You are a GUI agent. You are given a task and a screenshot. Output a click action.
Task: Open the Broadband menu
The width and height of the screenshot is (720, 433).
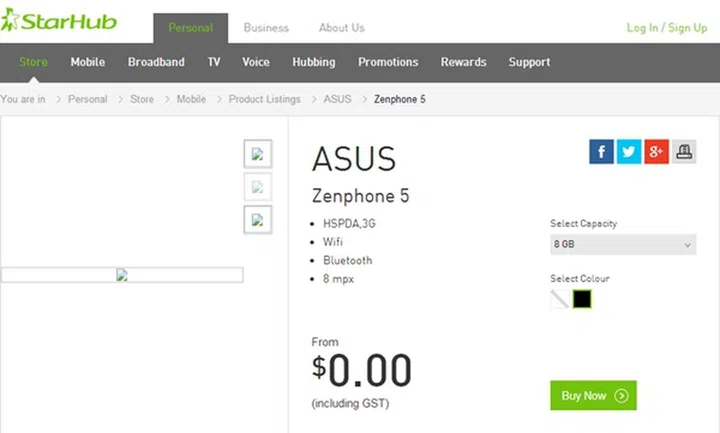point(156,62)
